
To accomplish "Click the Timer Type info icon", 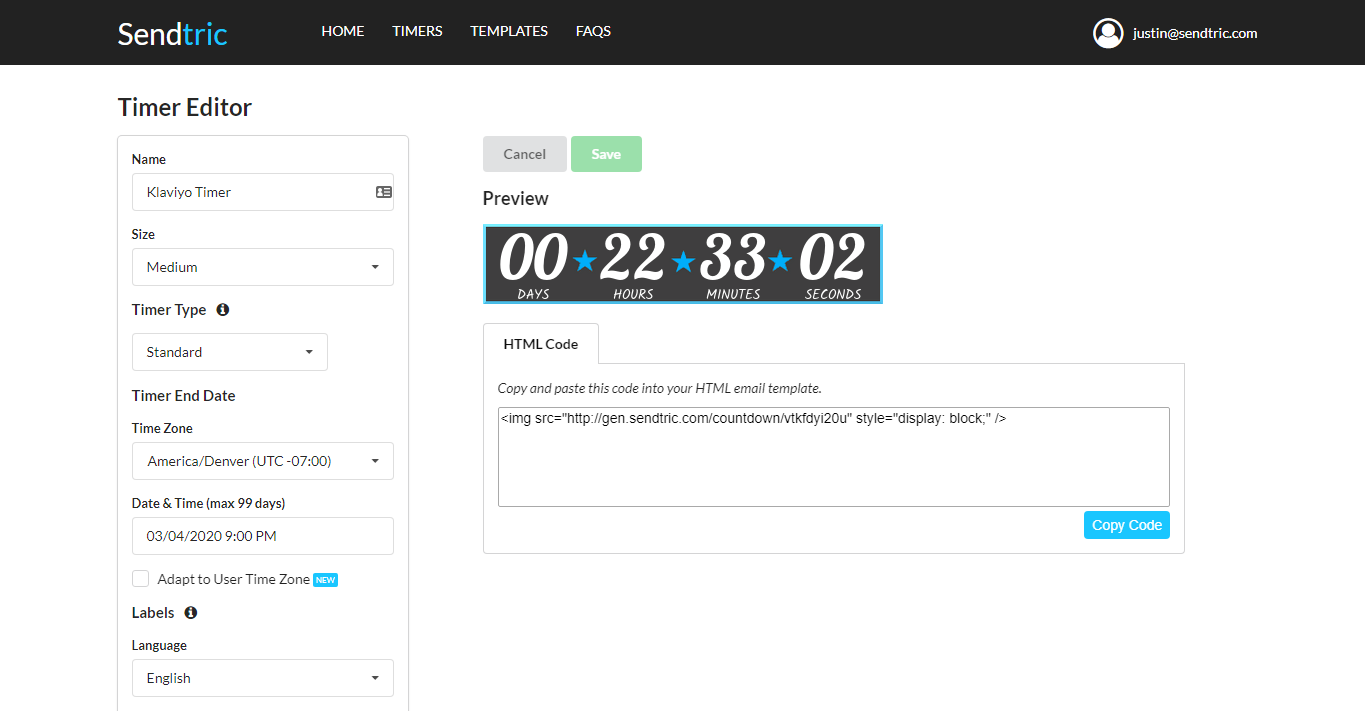I will [223, 310].
